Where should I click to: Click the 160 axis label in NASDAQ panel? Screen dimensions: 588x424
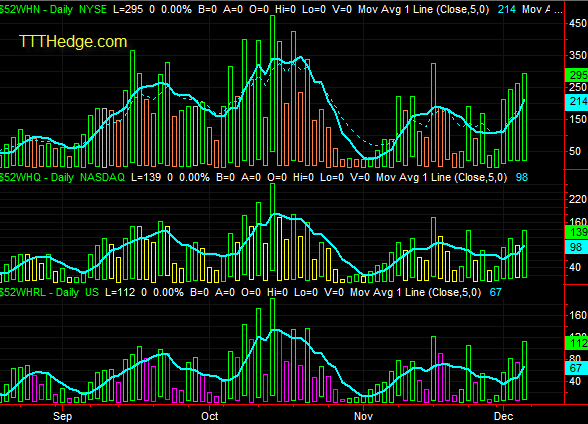click(578, 222)
